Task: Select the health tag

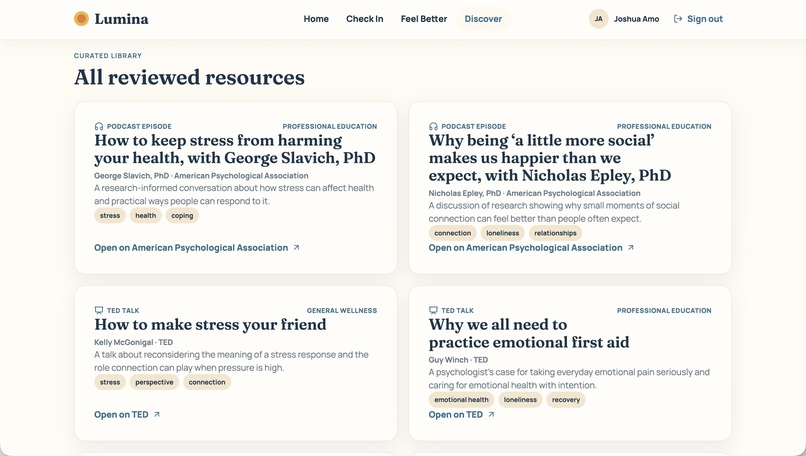Action: coord(145,216)
